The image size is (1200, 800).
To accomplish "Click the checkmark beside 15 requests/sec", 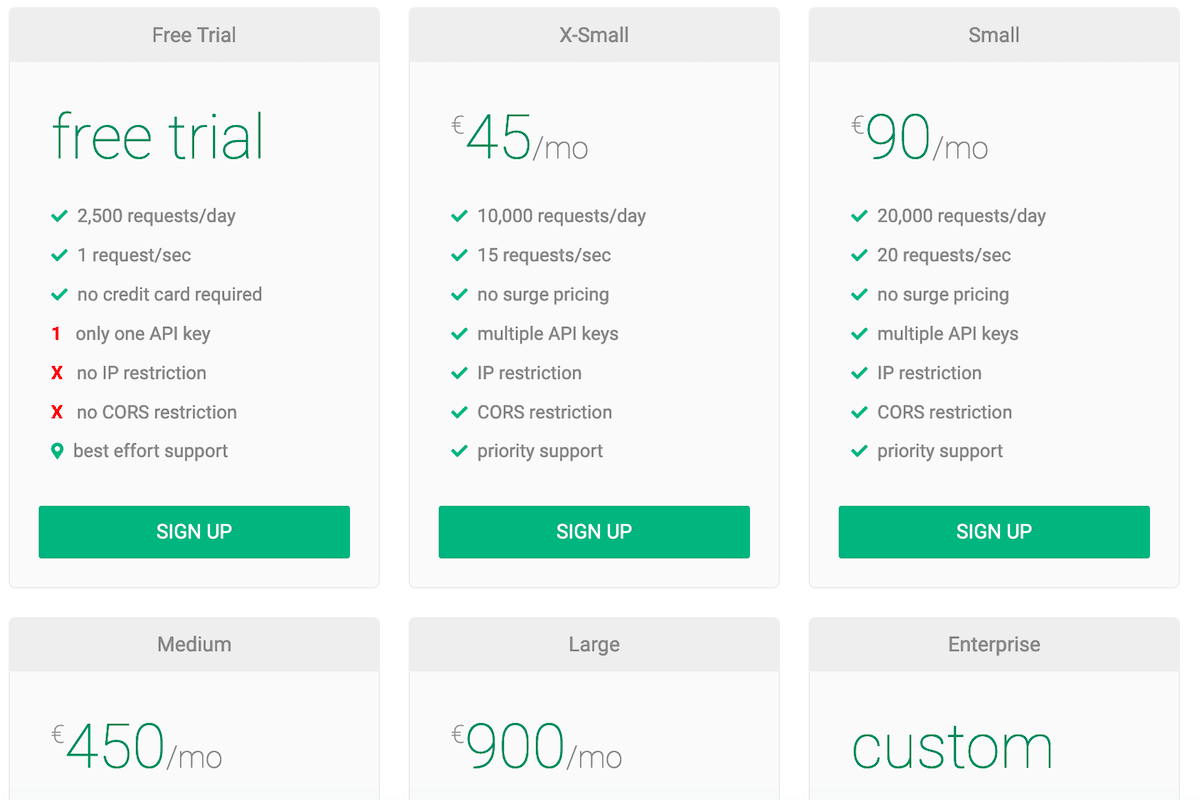I will (x=459, y=255).
